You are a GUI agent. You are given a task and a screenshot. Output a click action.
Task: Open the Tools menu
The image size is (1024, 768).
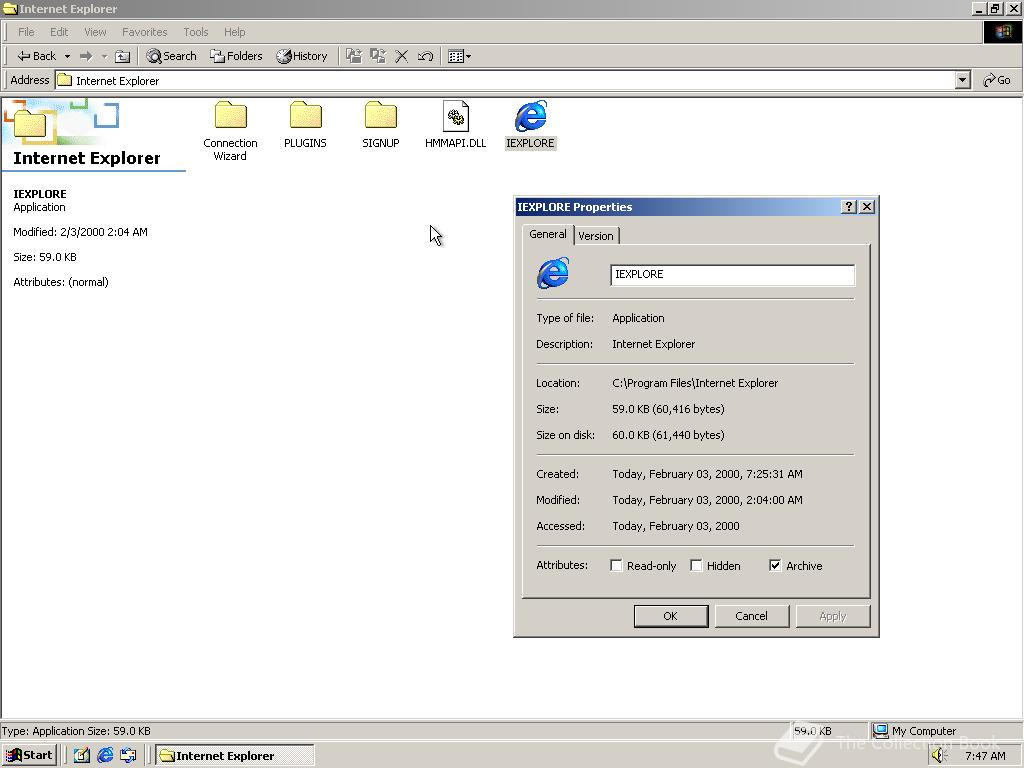(x=195, y=32)
